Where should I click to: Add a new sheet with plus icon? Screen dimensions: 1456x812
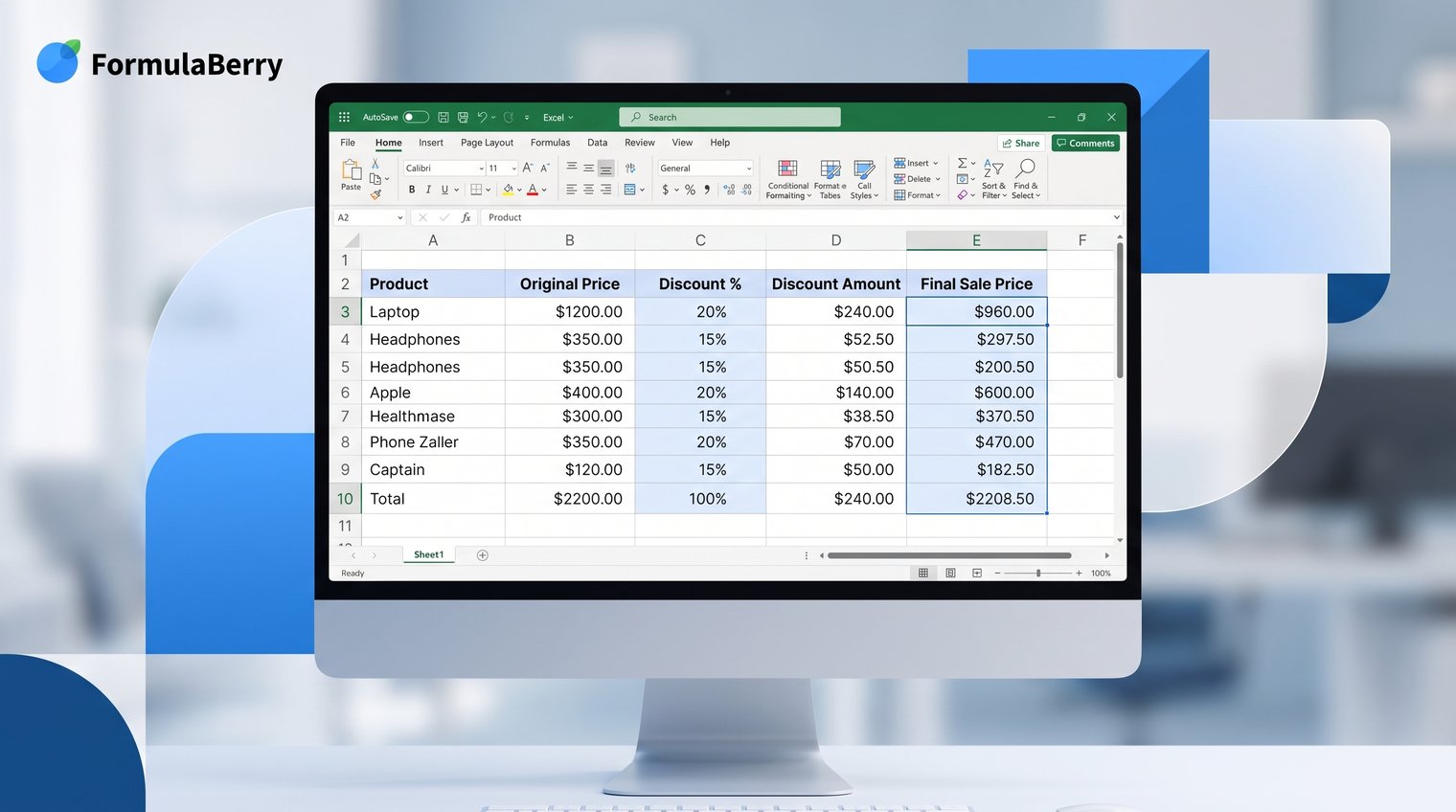click(483, 555)
